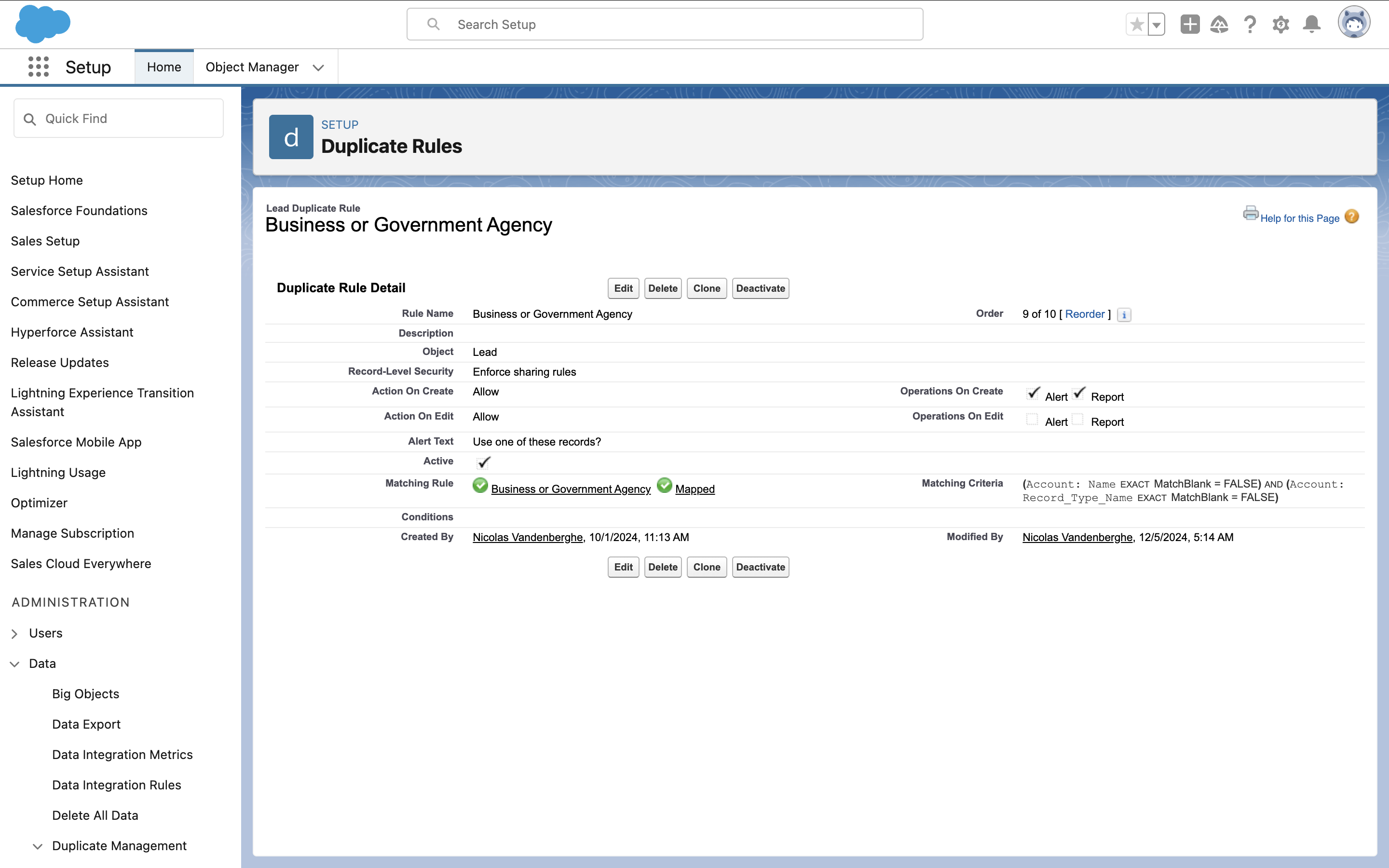Click the Quick Find field
The image size is (1389, 868).
point(118,118)
